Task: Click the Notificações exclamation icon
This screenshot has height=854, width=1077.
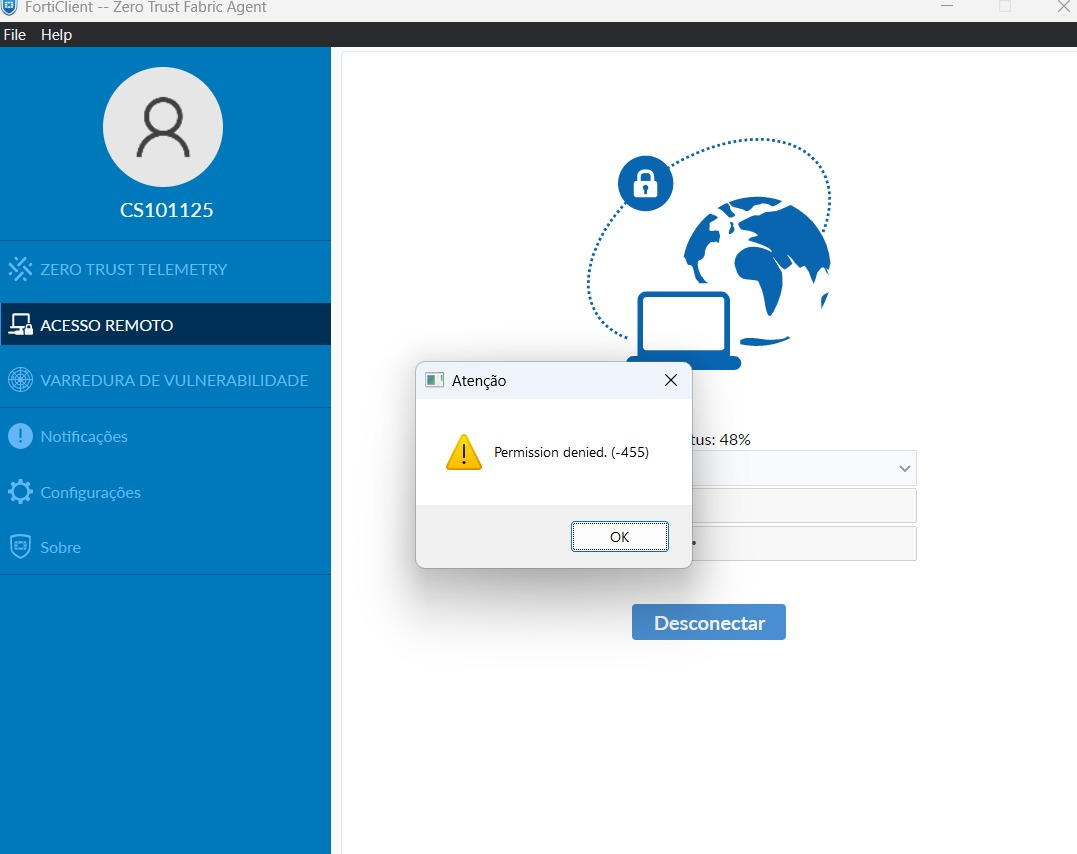Action: pos(20,436)
